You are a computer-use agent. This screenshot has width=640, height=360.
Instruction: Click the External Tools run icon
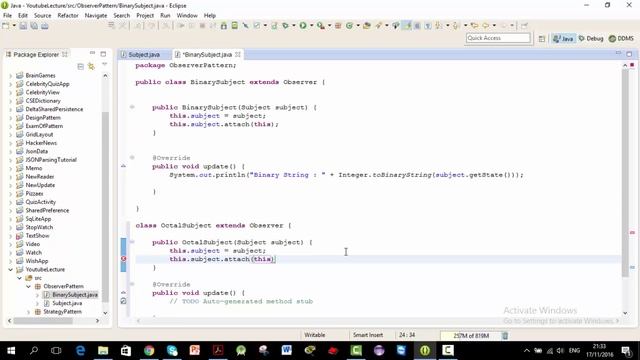321,26
